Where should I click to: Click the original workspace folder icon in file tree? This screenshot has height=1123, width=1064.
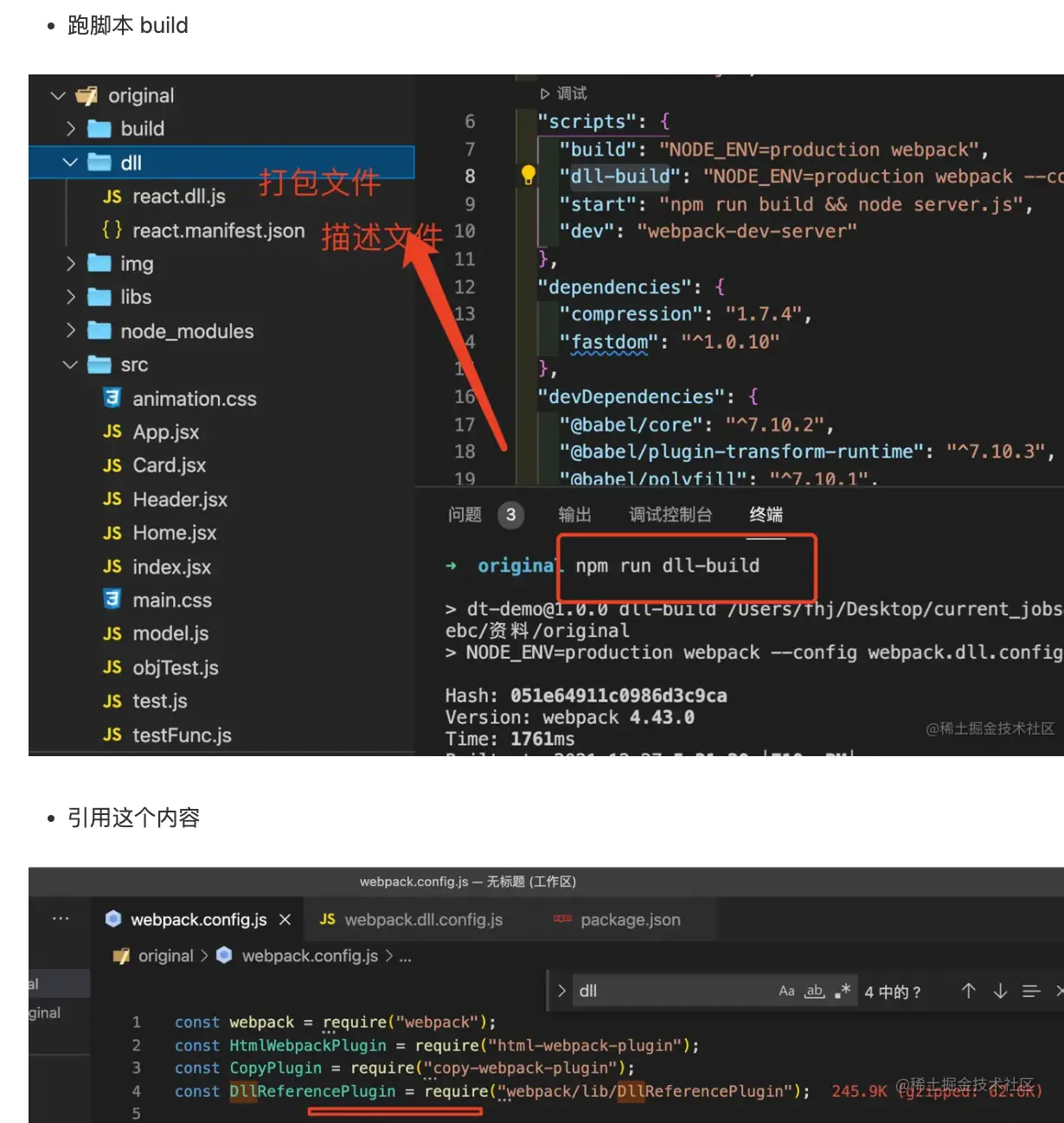(87, 95)
